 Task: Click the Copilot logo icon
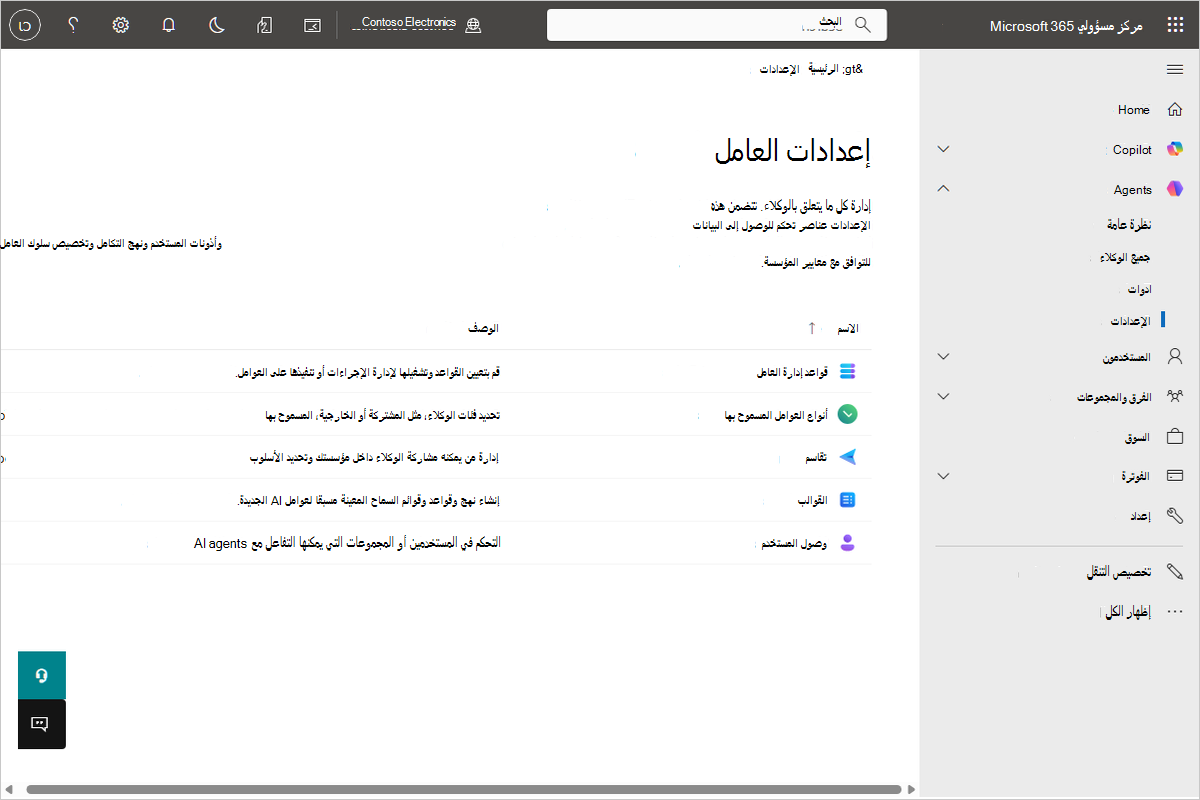point(1175,149)
